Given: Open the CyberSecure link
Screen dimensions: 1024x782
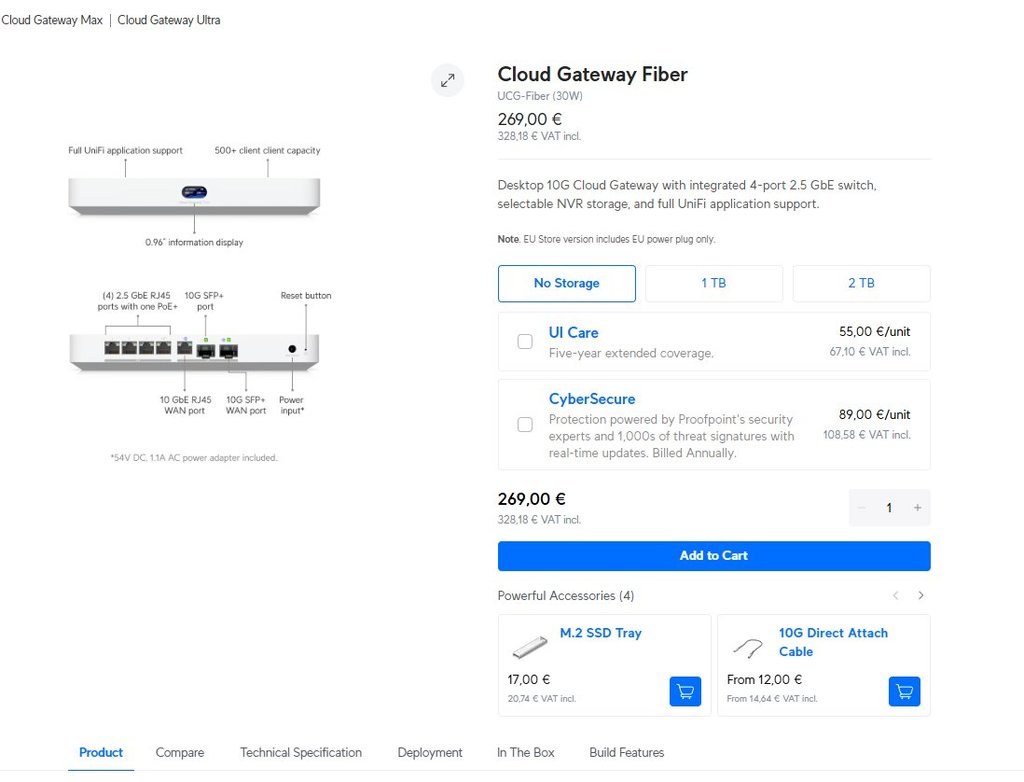Looking at the screenshot, I should point(592,399).
